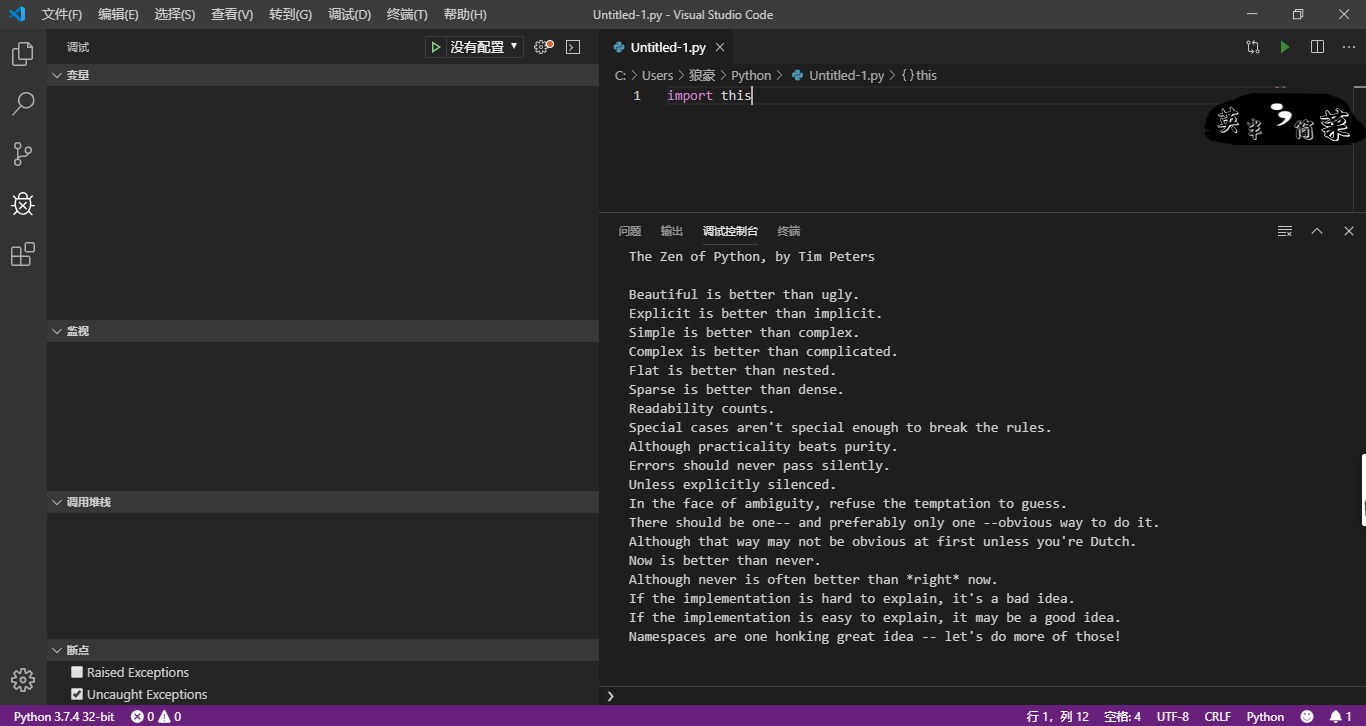Click the code line import this
The image size is (1366, 726).
pos(709,95)
